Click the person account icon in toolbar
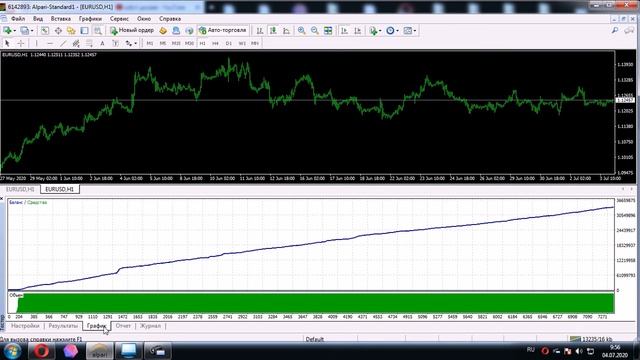This screenshot has width=640, height=360. [x=176, y=31]
